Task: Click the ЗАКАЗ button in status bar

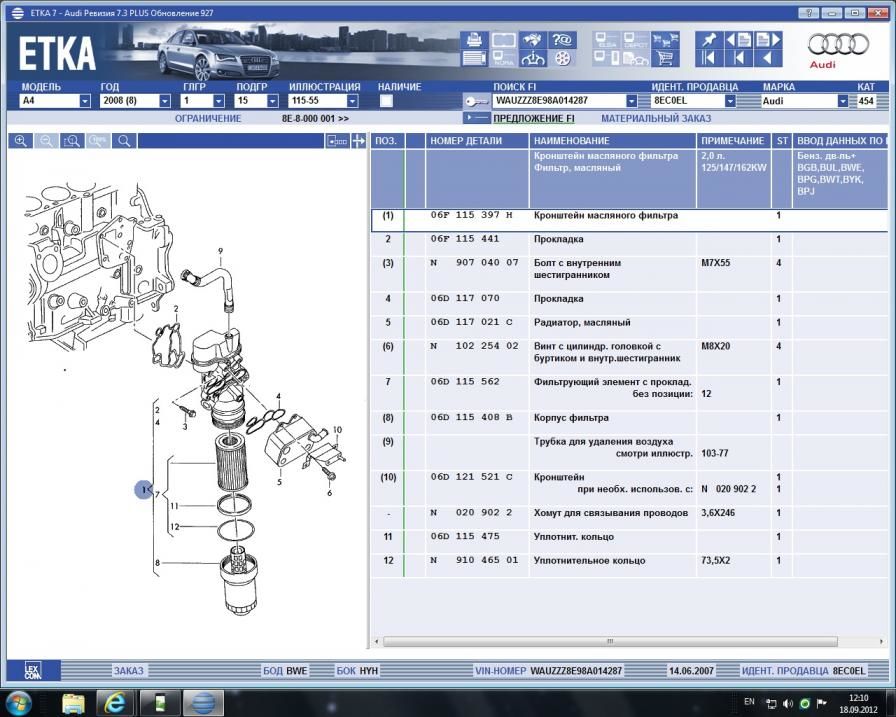Action: coord(128,670)
